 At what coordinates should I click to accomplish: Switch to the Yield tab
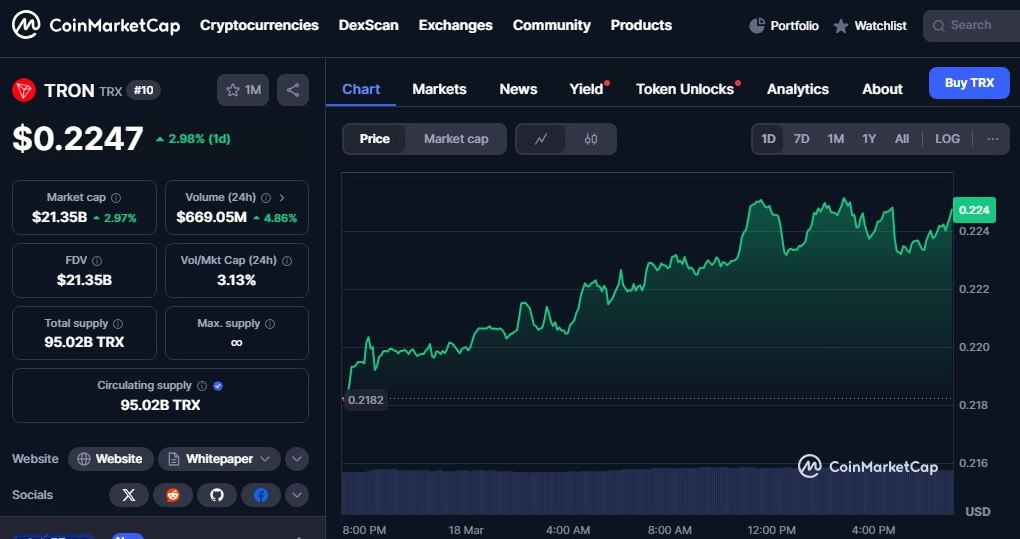tap(586, 89)
